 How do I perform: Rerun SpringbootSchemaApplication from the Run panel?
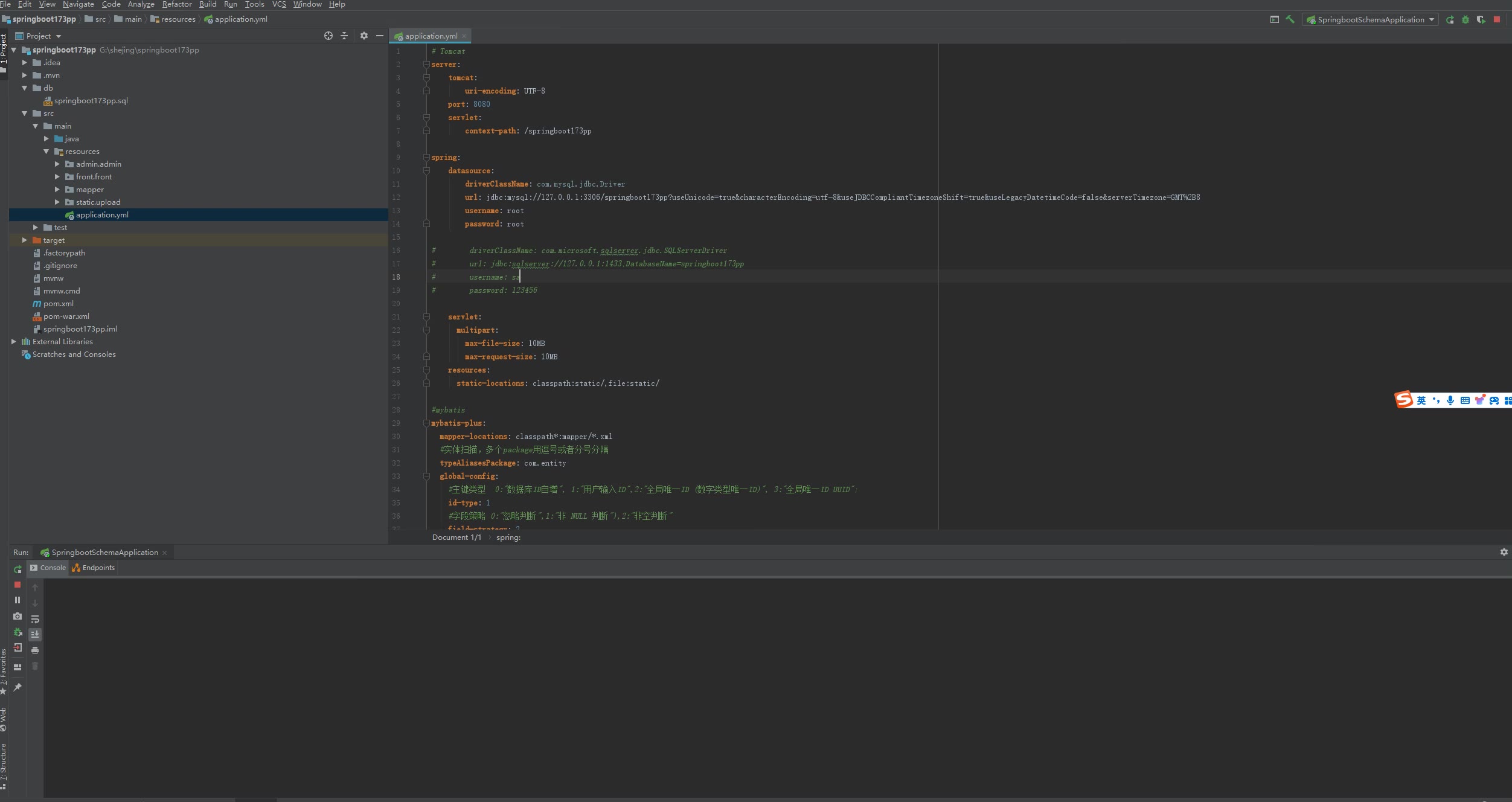[18, 569]
